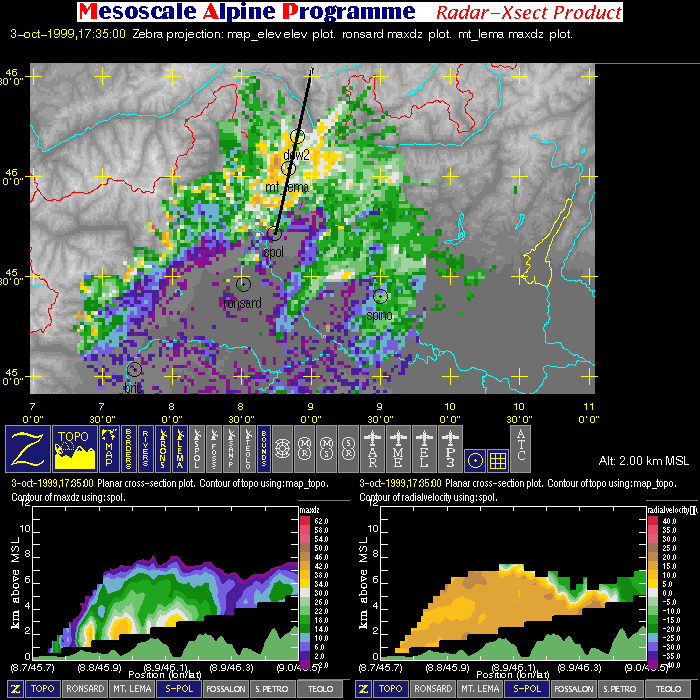Select MT. LEMA under the right cross-section
The image size is (700, 700).
[480, 689]
